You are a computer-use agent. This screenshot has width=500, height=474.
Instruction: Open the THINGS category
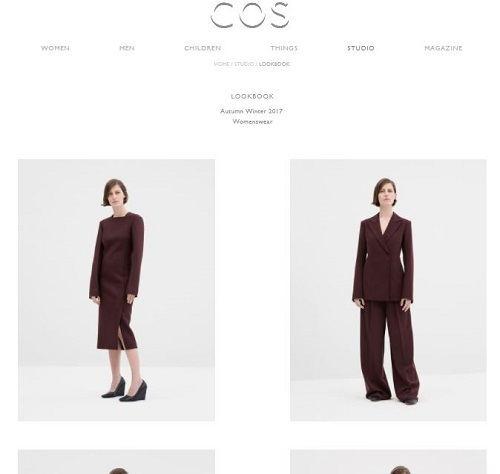(x=284, y=48)
